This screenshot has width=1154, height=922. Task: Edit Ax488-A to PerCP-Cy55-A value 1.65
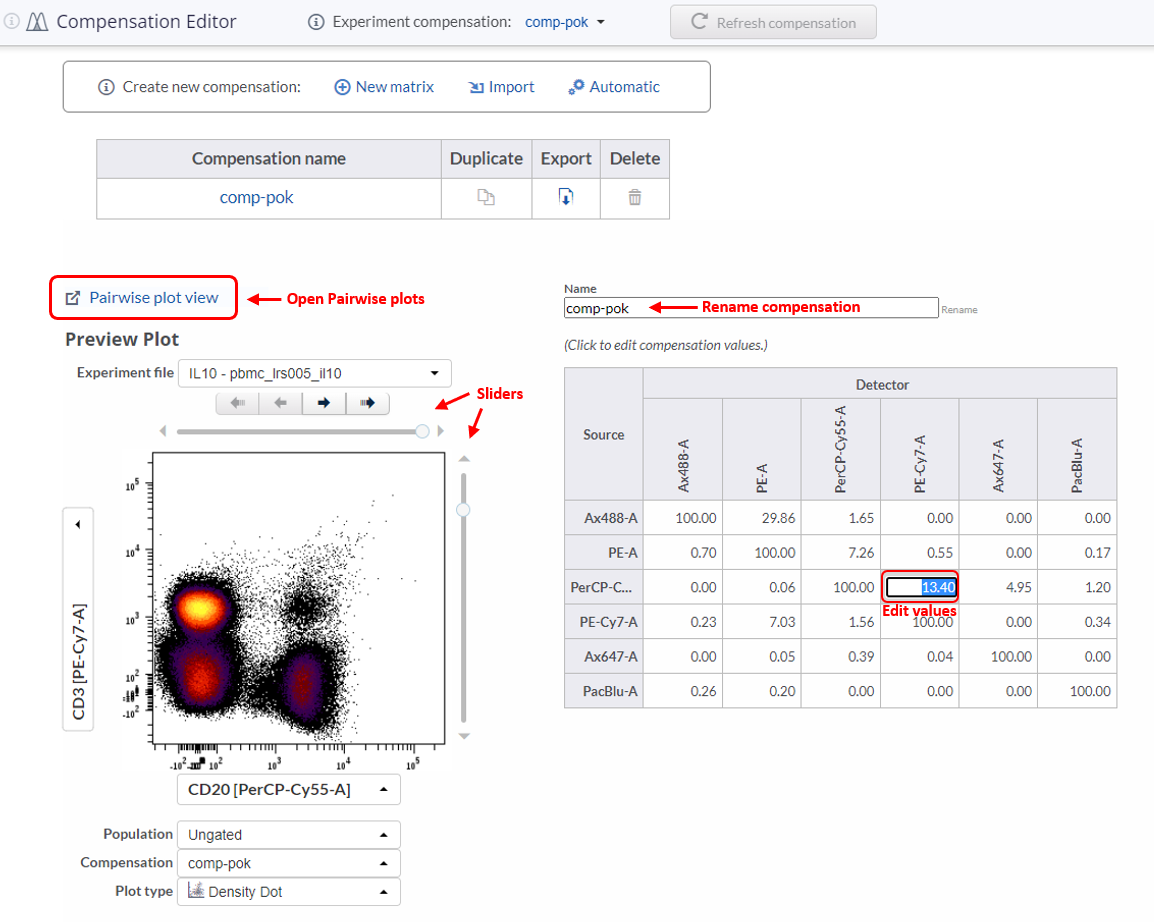coord(840,518)
